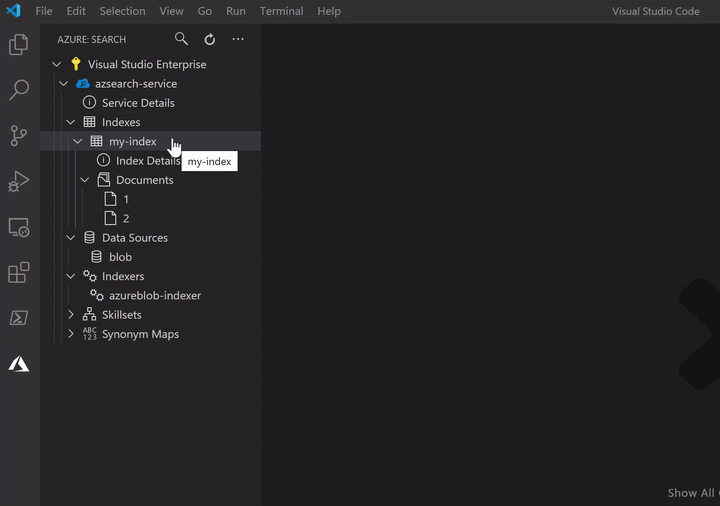The image size is (720, 506).
Task: Click the database icon beside blob
Action: point(96,257)
